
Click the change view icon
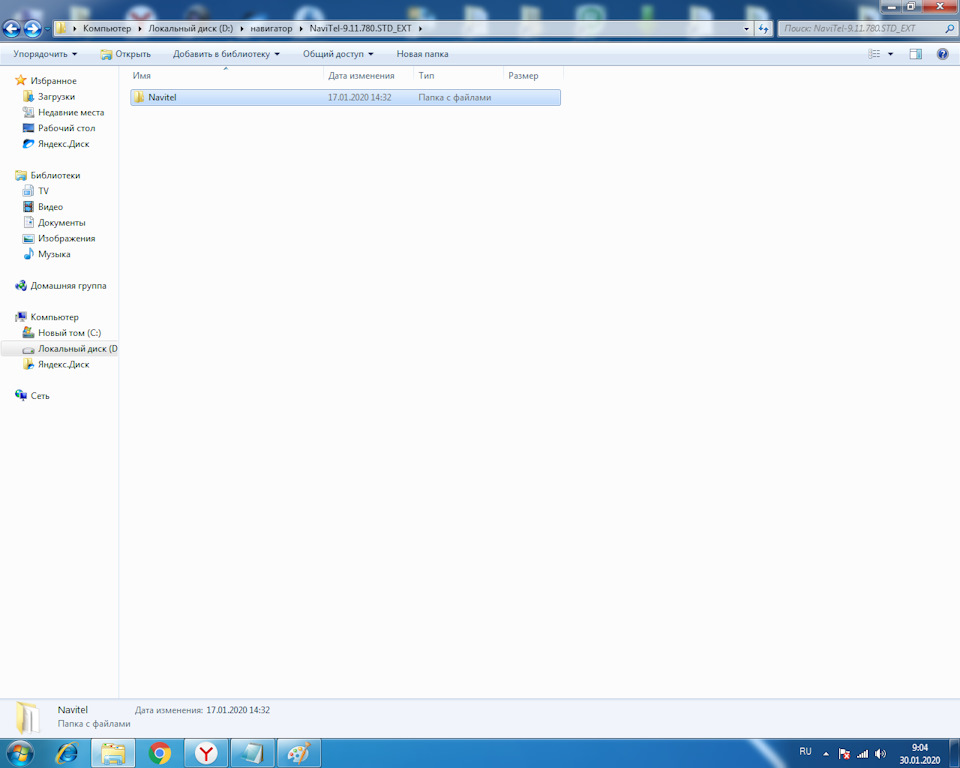pos(874,54)
